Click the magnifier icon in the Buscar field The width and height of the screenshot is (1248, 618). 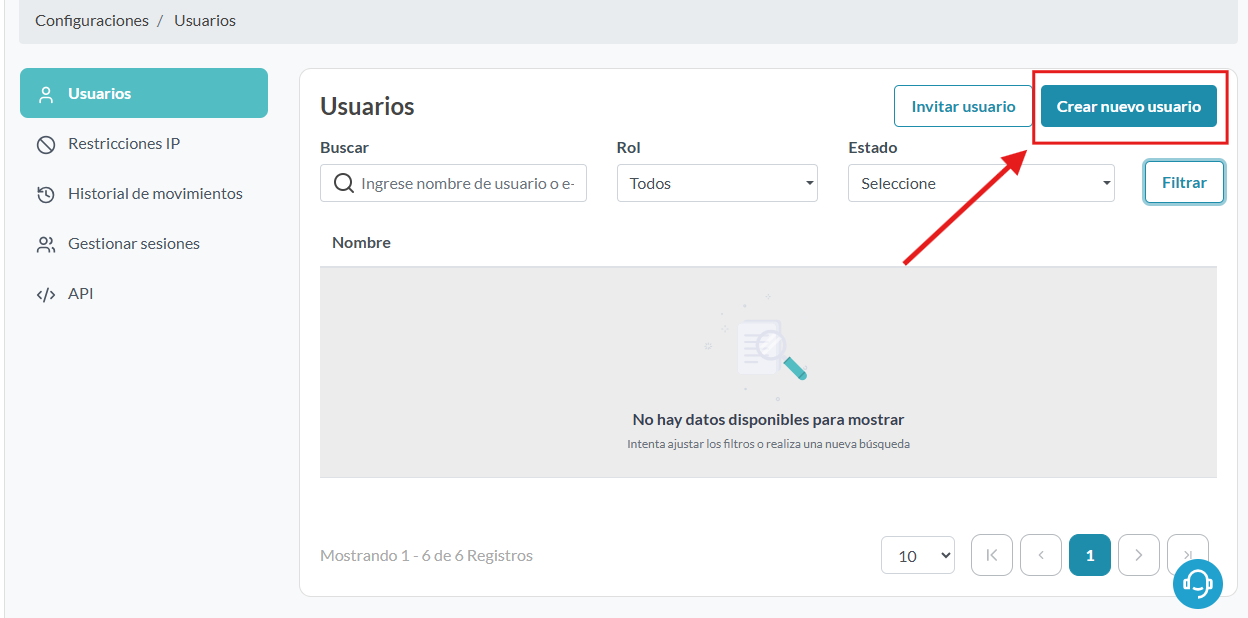[343, 184]
